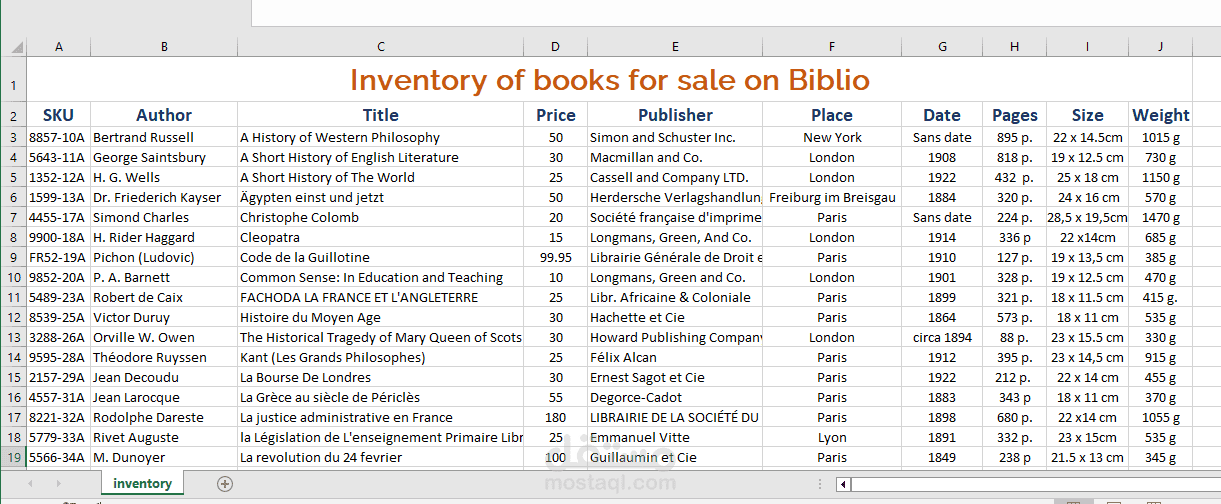Select column F header
Image resolution: width=1221 pixels, height=504 pixels.
coord(831,46)
